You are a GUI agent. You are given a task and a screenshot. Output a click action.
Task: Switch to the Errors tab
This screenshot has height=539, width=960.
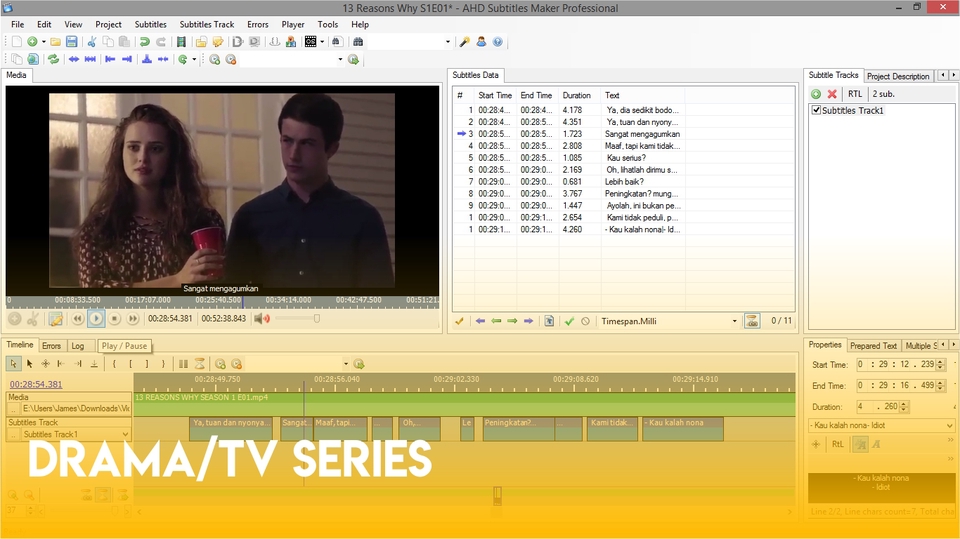(51, 345)
